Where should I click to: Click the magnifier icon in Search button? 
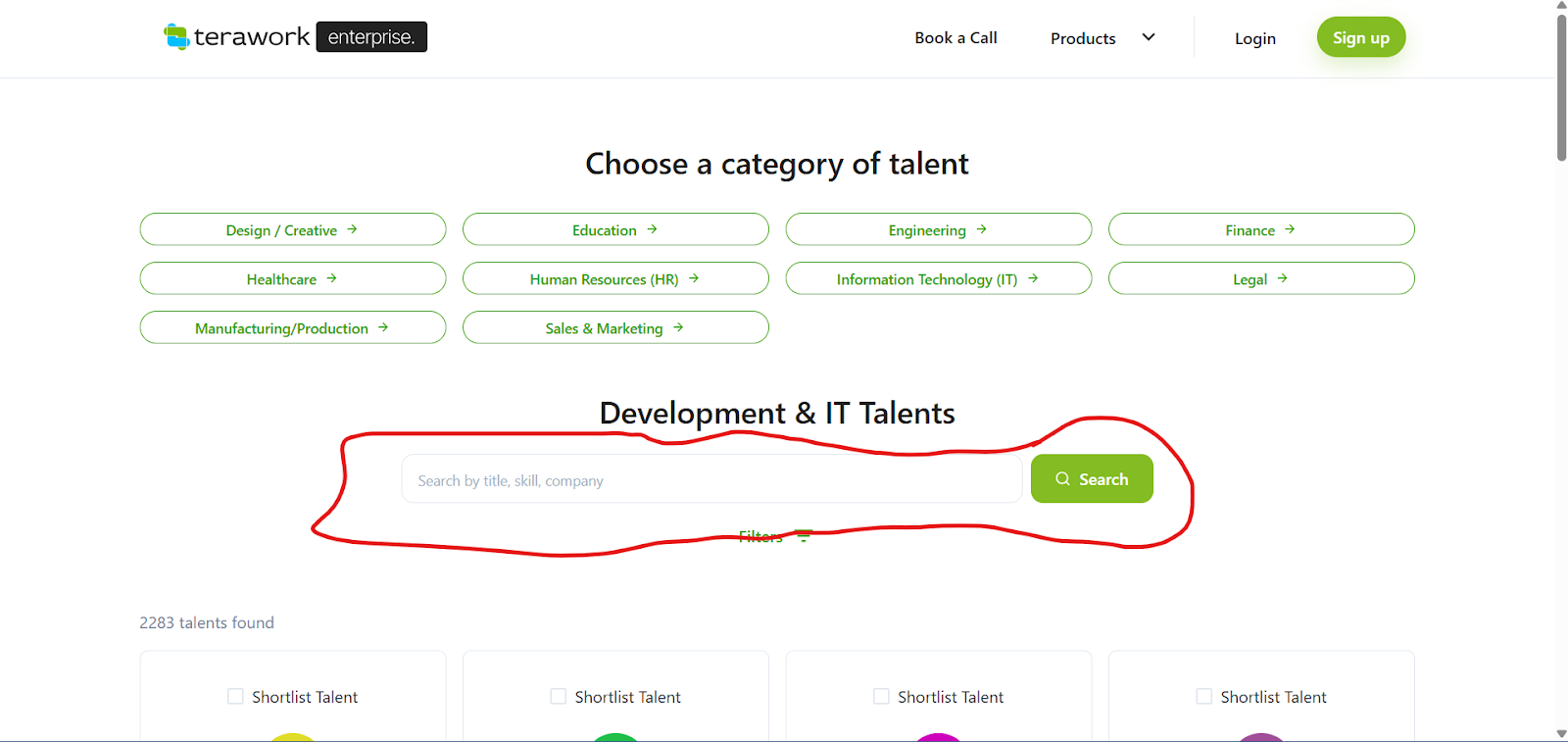click(x=1062, y=479)
